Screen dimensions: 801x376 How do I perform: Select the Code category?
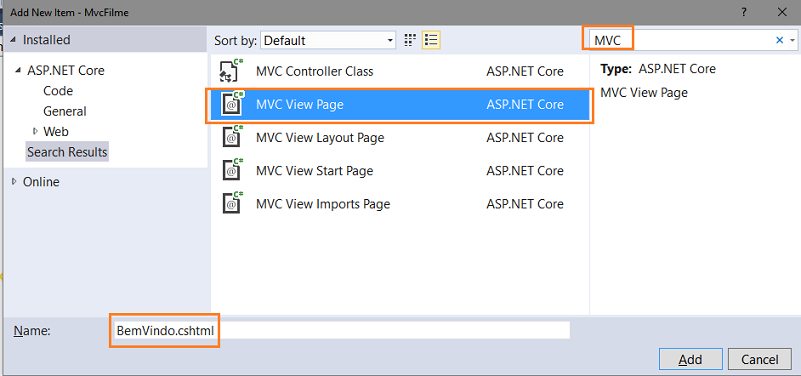pyautogui.click(x=58, y=91)
